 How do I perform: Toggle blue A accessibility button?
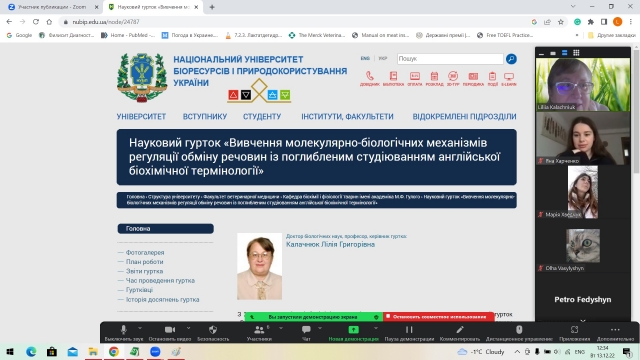272,95
